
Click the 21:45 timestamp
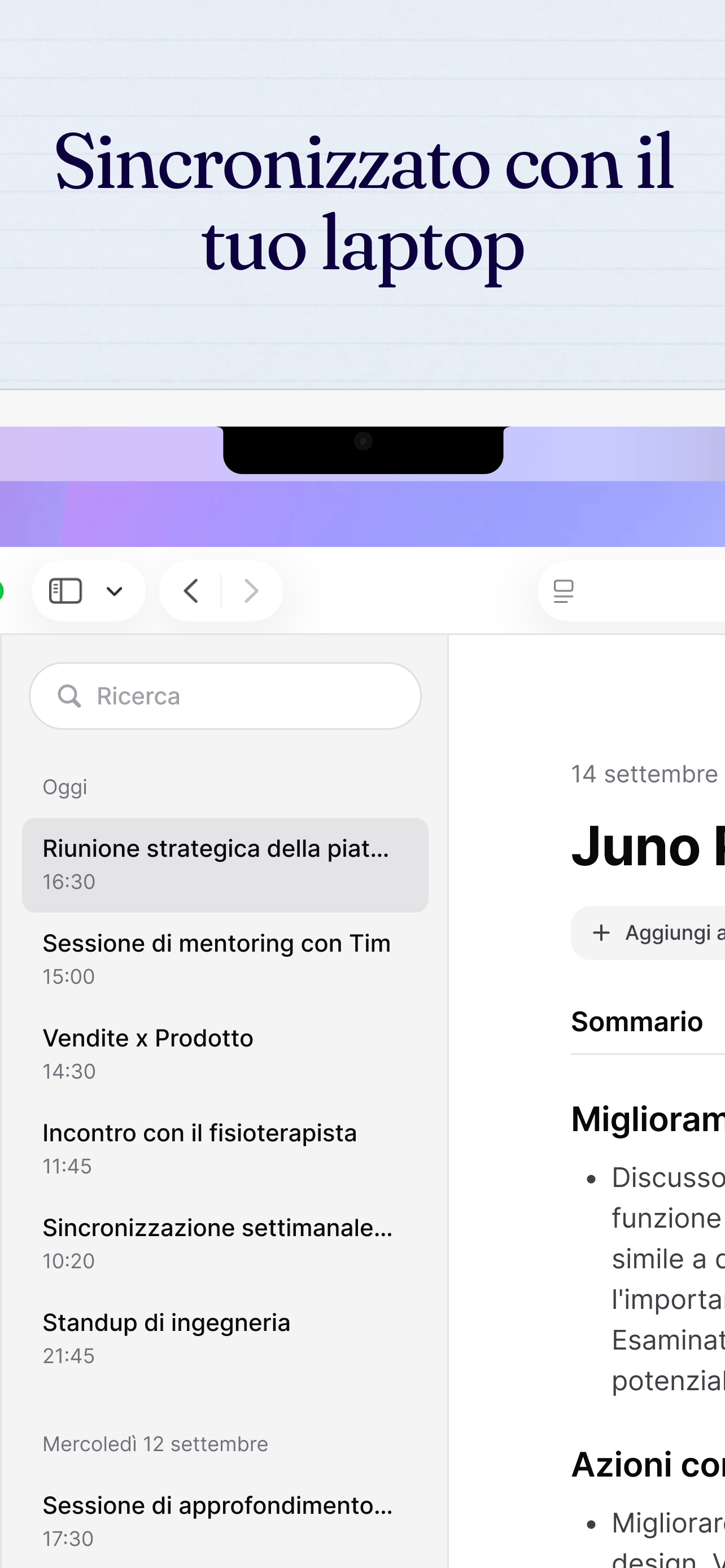tap(69, 1356)
